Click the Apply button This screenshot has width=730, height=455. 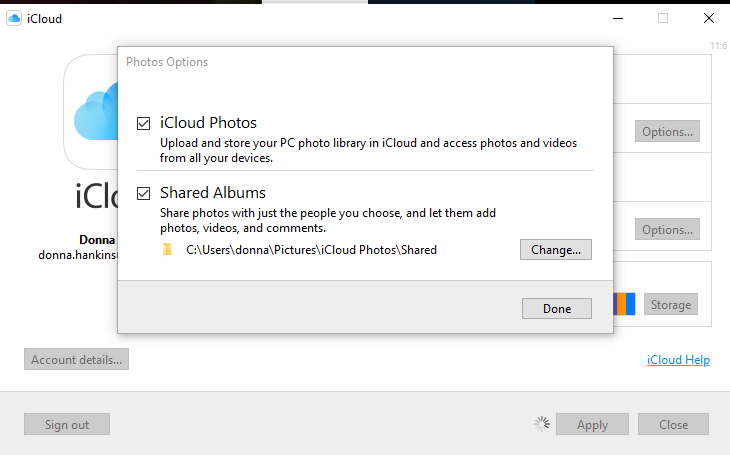tap(592, 424)
